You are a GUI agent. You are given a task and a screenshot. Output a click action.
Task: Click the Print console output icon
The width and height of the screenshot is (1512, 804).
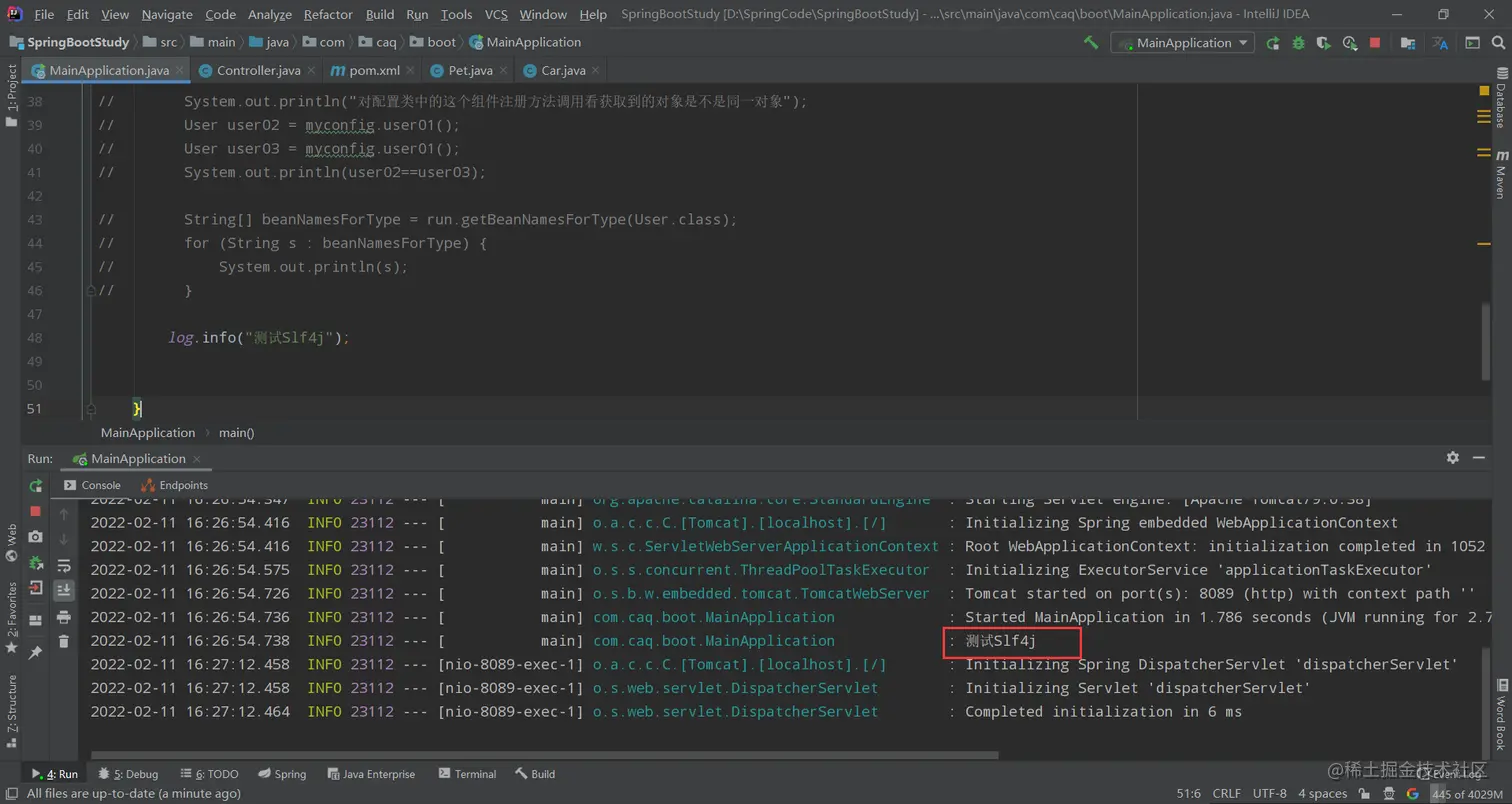point(64,617)
